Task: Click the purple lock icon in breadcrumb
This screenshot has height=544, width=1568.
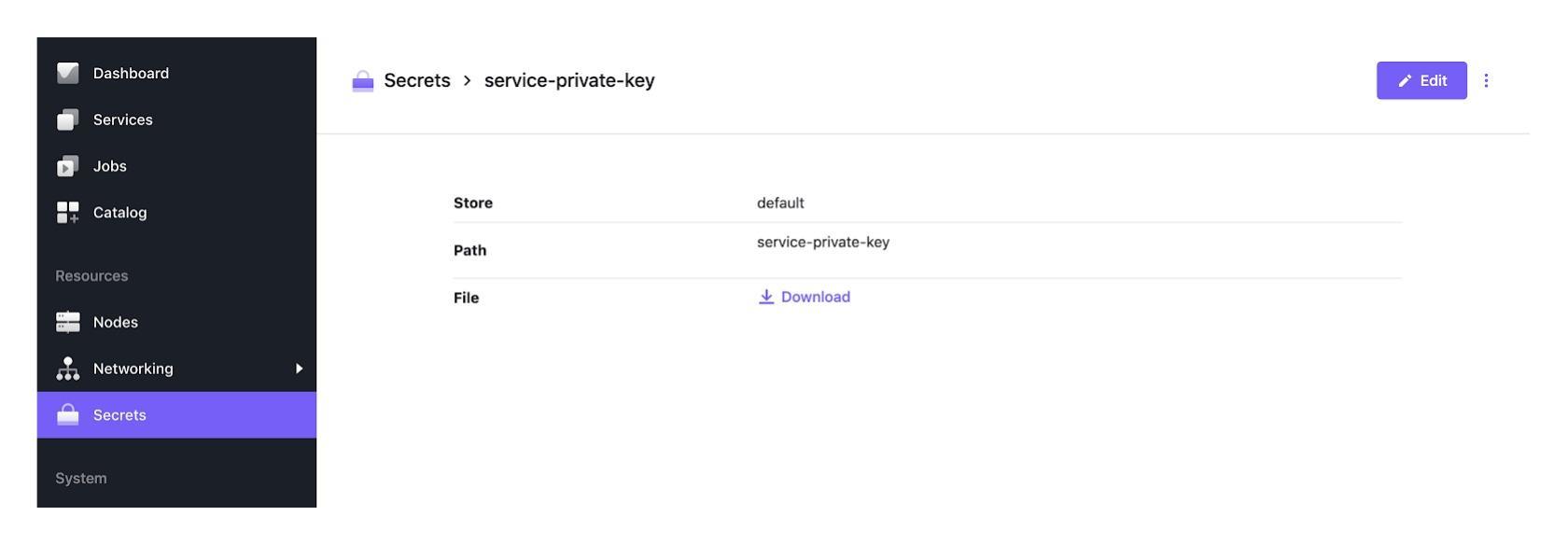Action: (x=363, y=81)
